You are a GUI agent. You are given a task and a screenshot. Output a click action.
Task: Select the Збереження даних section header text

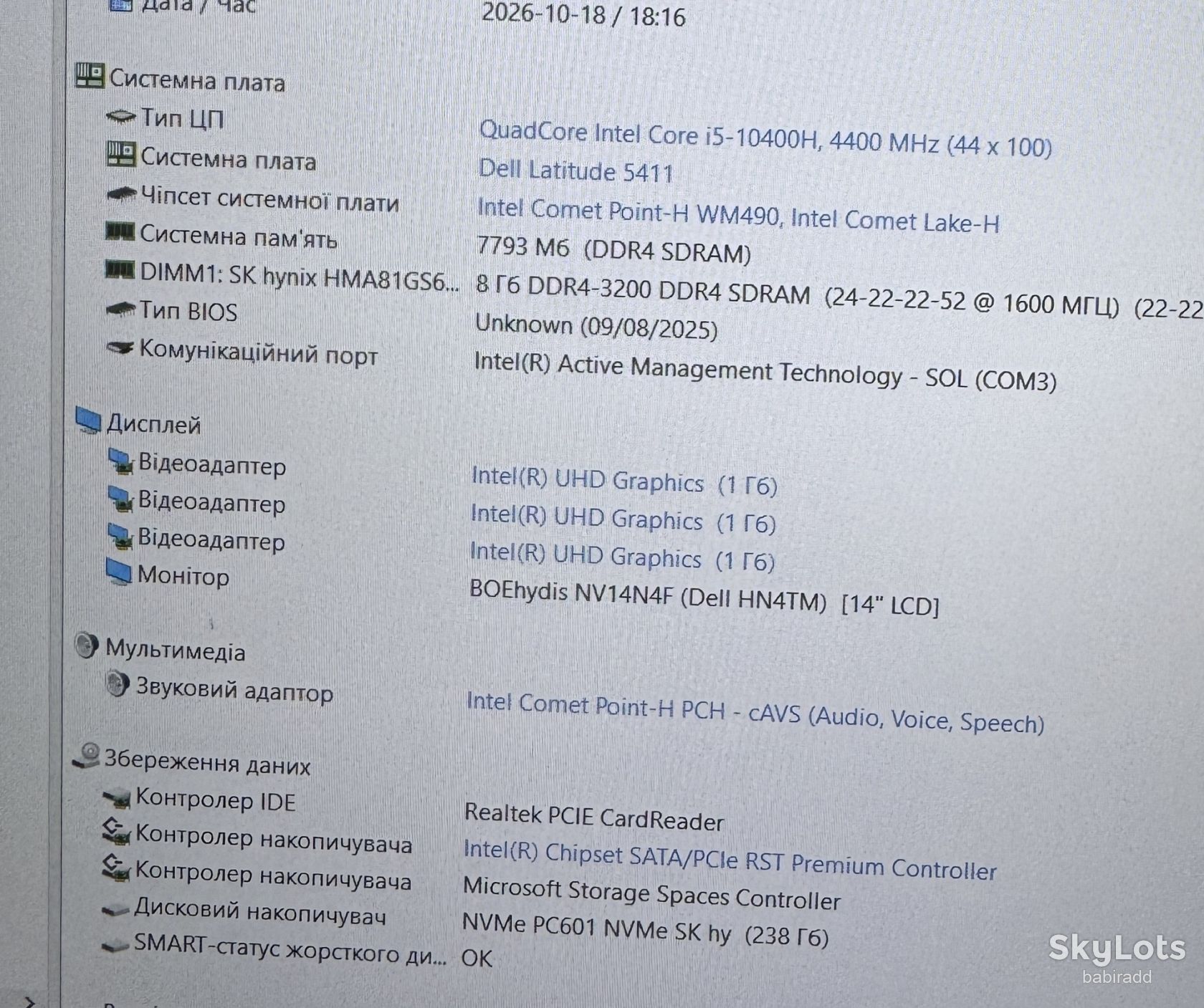click(x=207, y=761)
